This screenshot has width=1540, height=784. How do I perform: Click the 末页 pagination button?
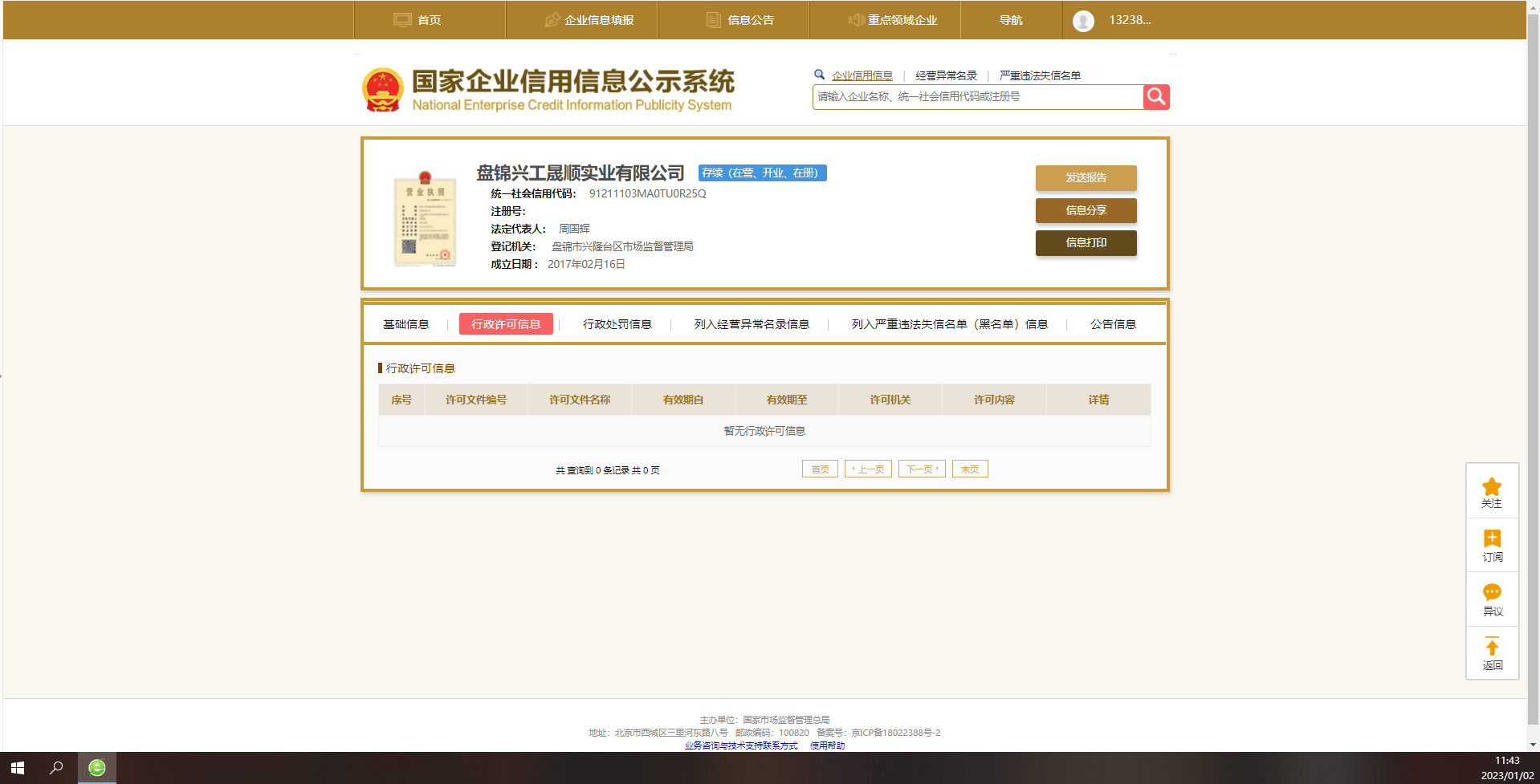point(970,469)
